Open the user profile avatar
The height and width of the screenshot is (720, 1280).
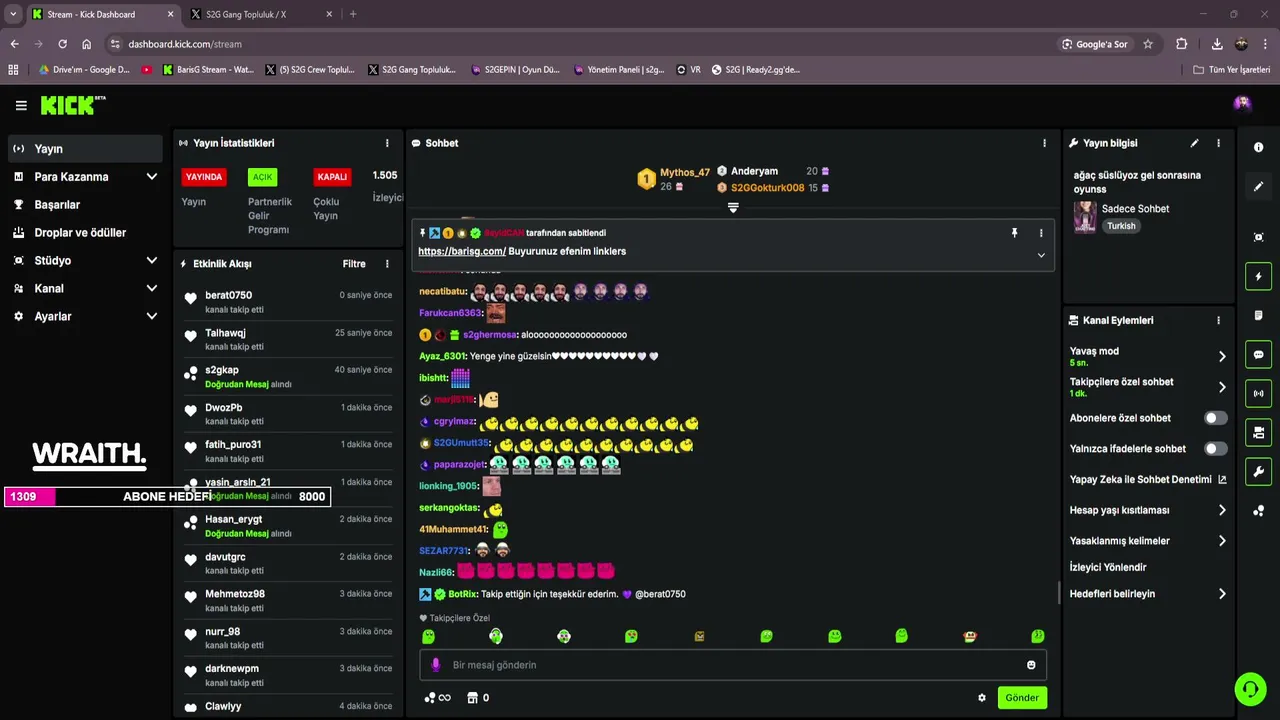(1242, 104)
